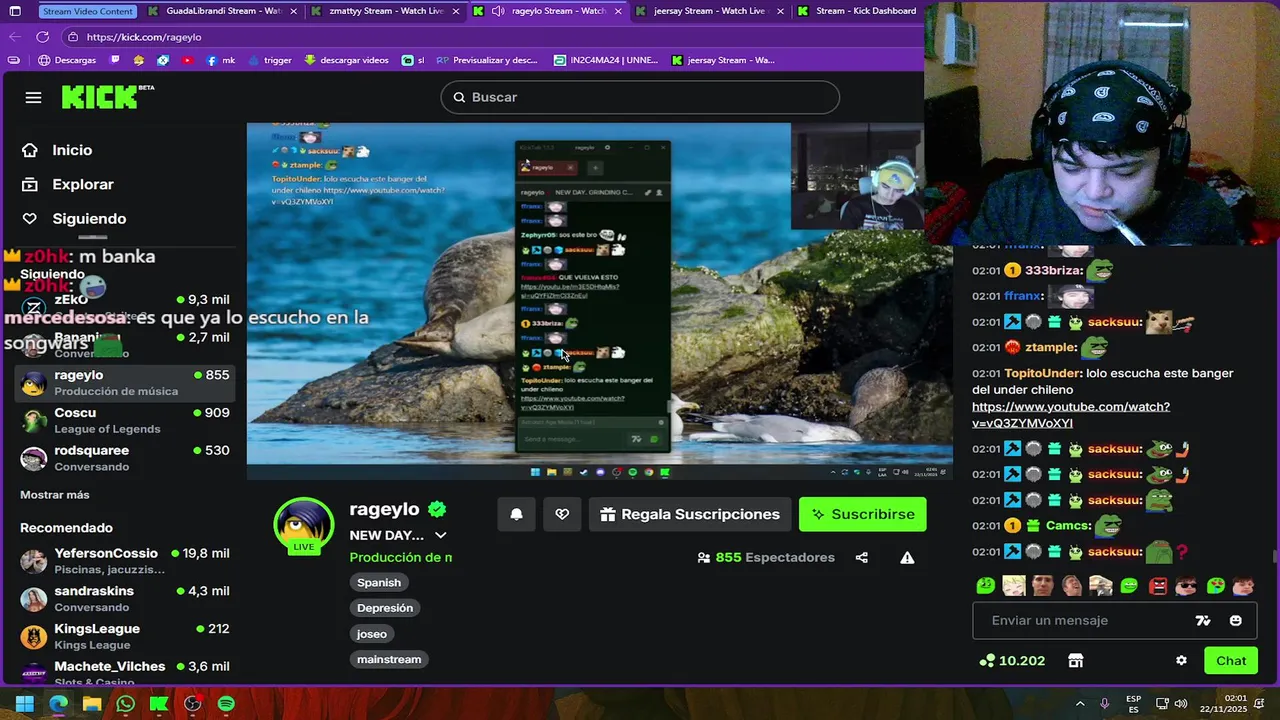Select the sunglasses face quick emote
The image size is (1280, 720).
(x=1187, y=586)
